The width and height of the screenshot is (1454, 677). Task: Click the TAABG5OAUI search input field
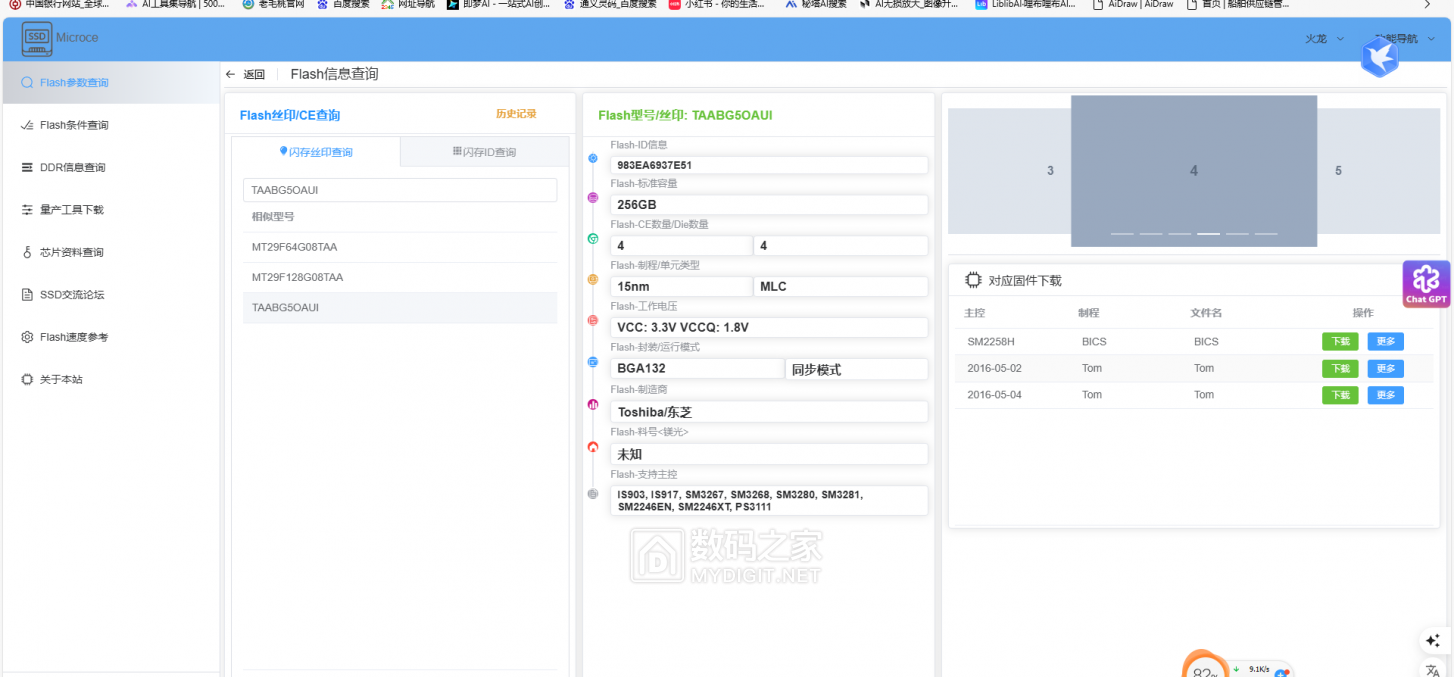(x=400, y=190)
